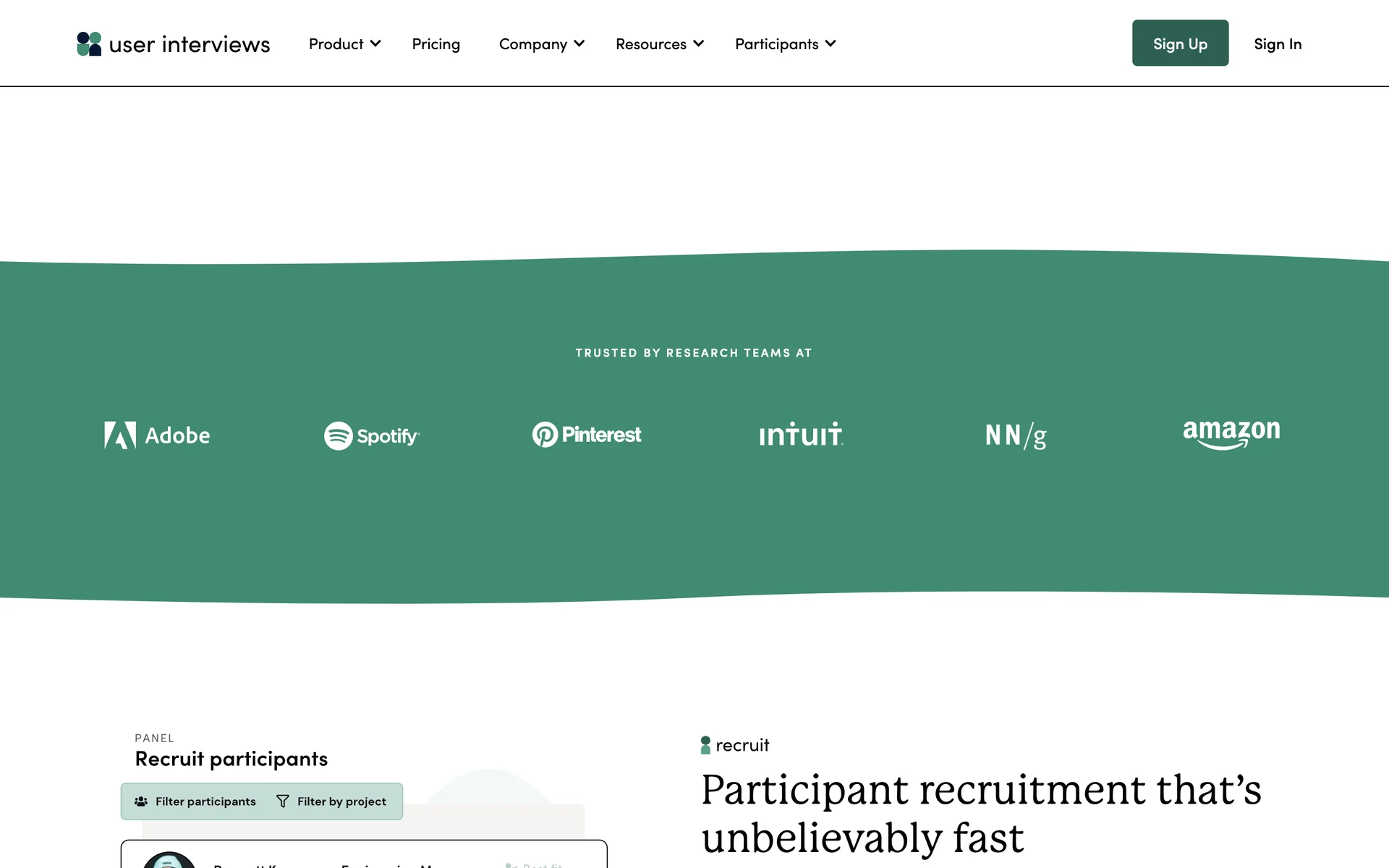Click the Recruit participants panel heading

[x=231, y=759]
